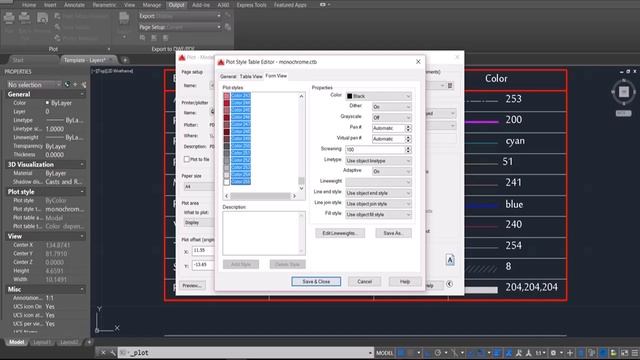The width and height of the screenshot is (640, 360).
Task: Open the Fill style dropdown
Action: coord(378,214)
